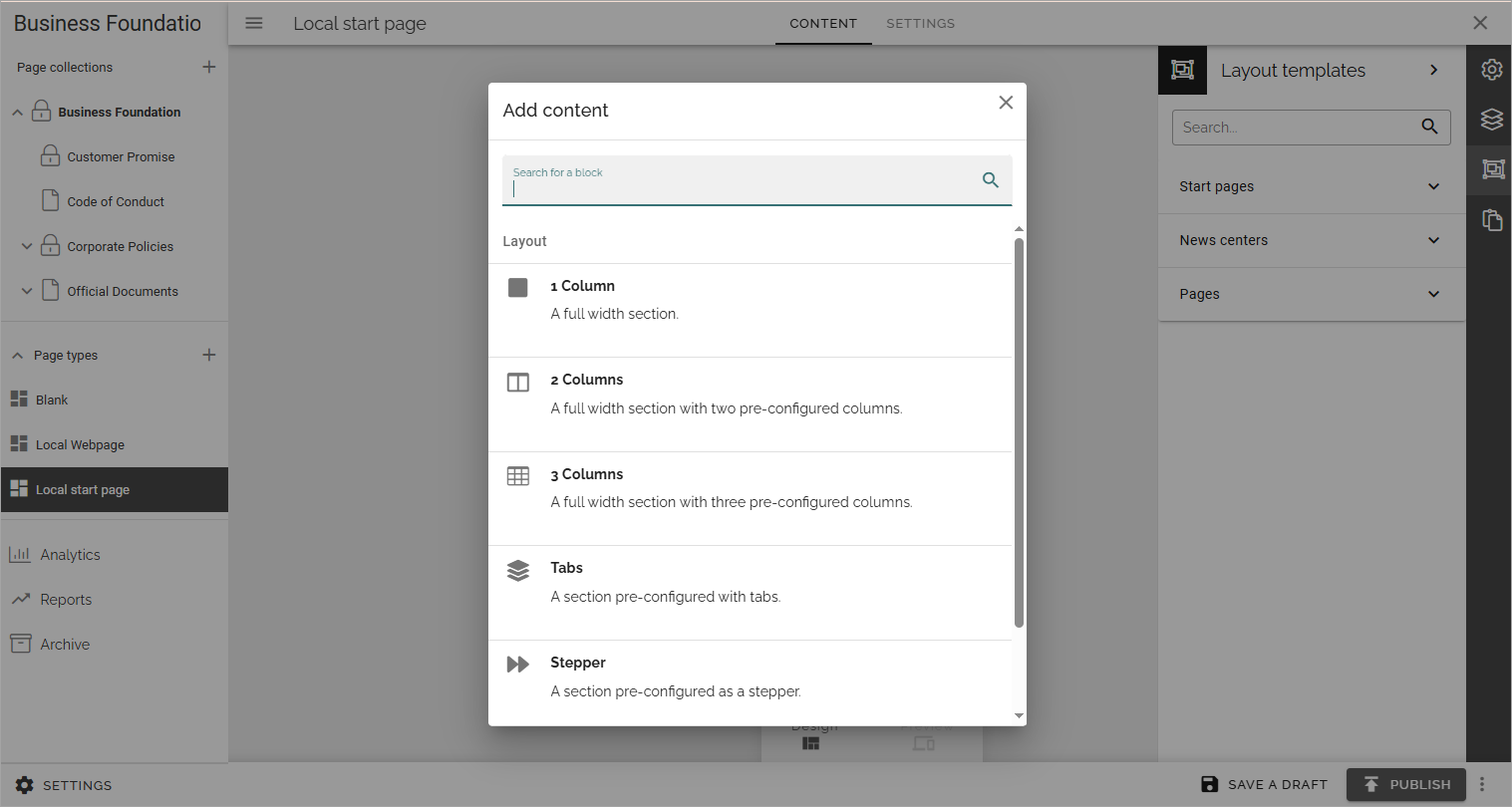Select the Tabs layers icon
1512x807 pixels.
pyautogui.click(x=518, y=571)
